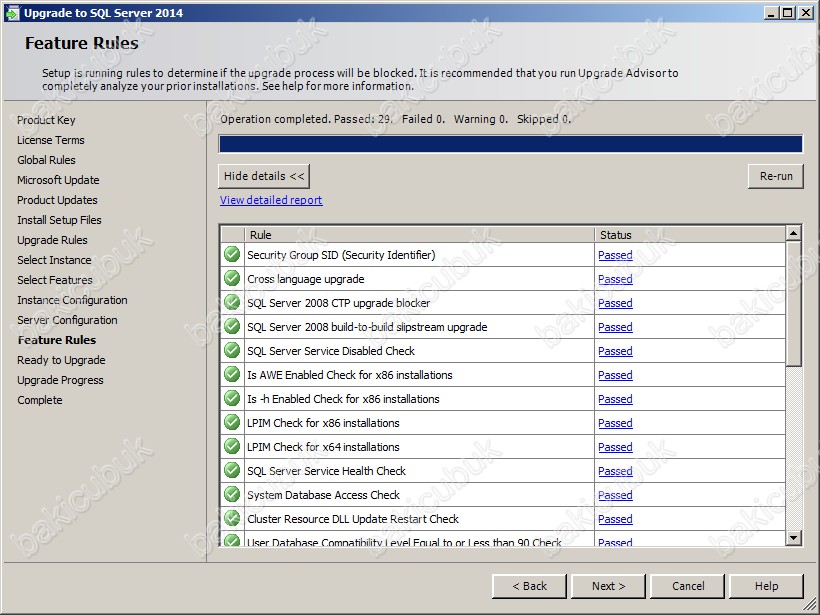Click the Select Features step in the sidebar
The image size is (820, 615).
(x=54, y=280)
